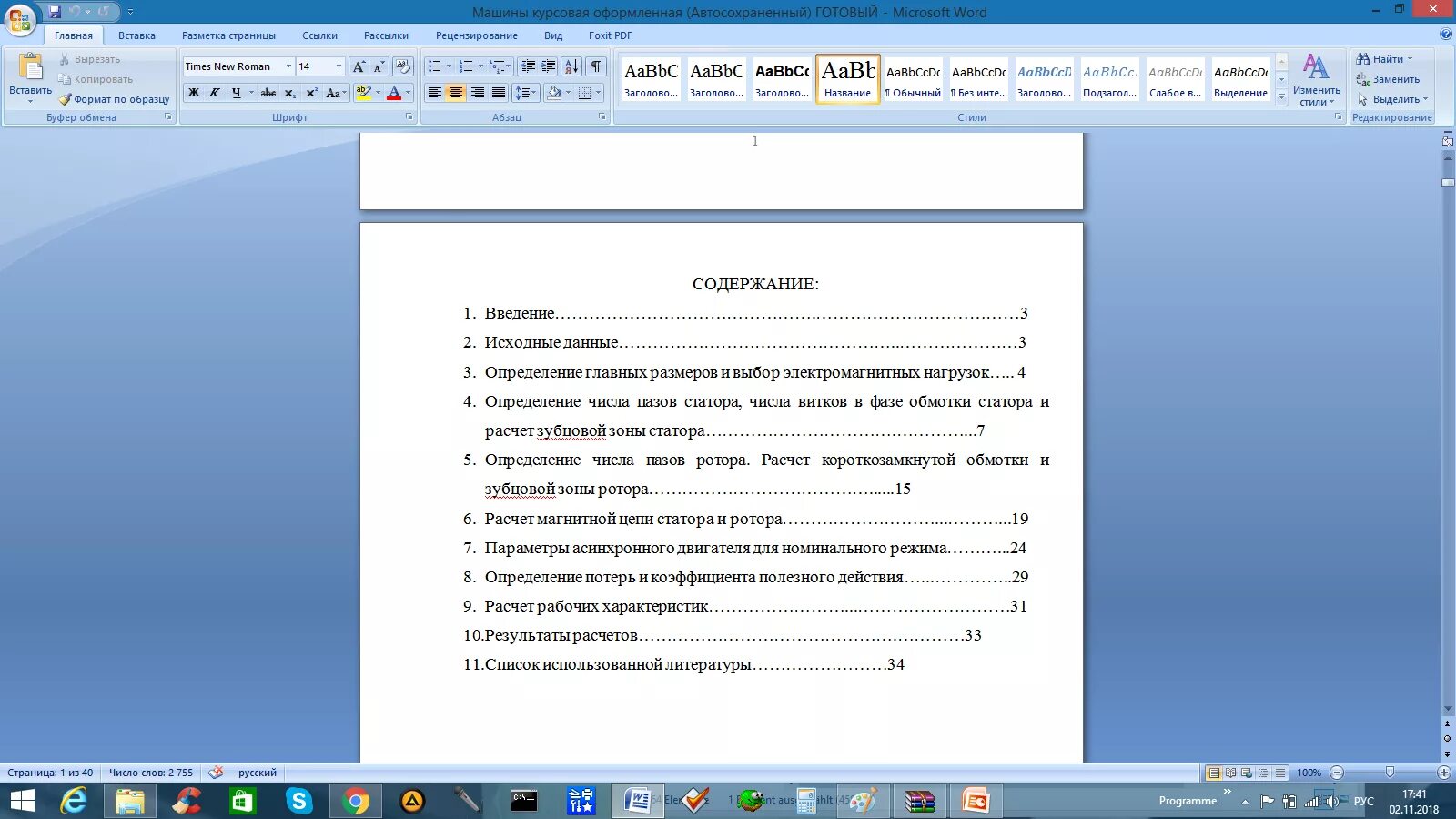Open the Select (Выделить) dropdown
Viewport: 1456px width, 819px height.
point(1392,99)
